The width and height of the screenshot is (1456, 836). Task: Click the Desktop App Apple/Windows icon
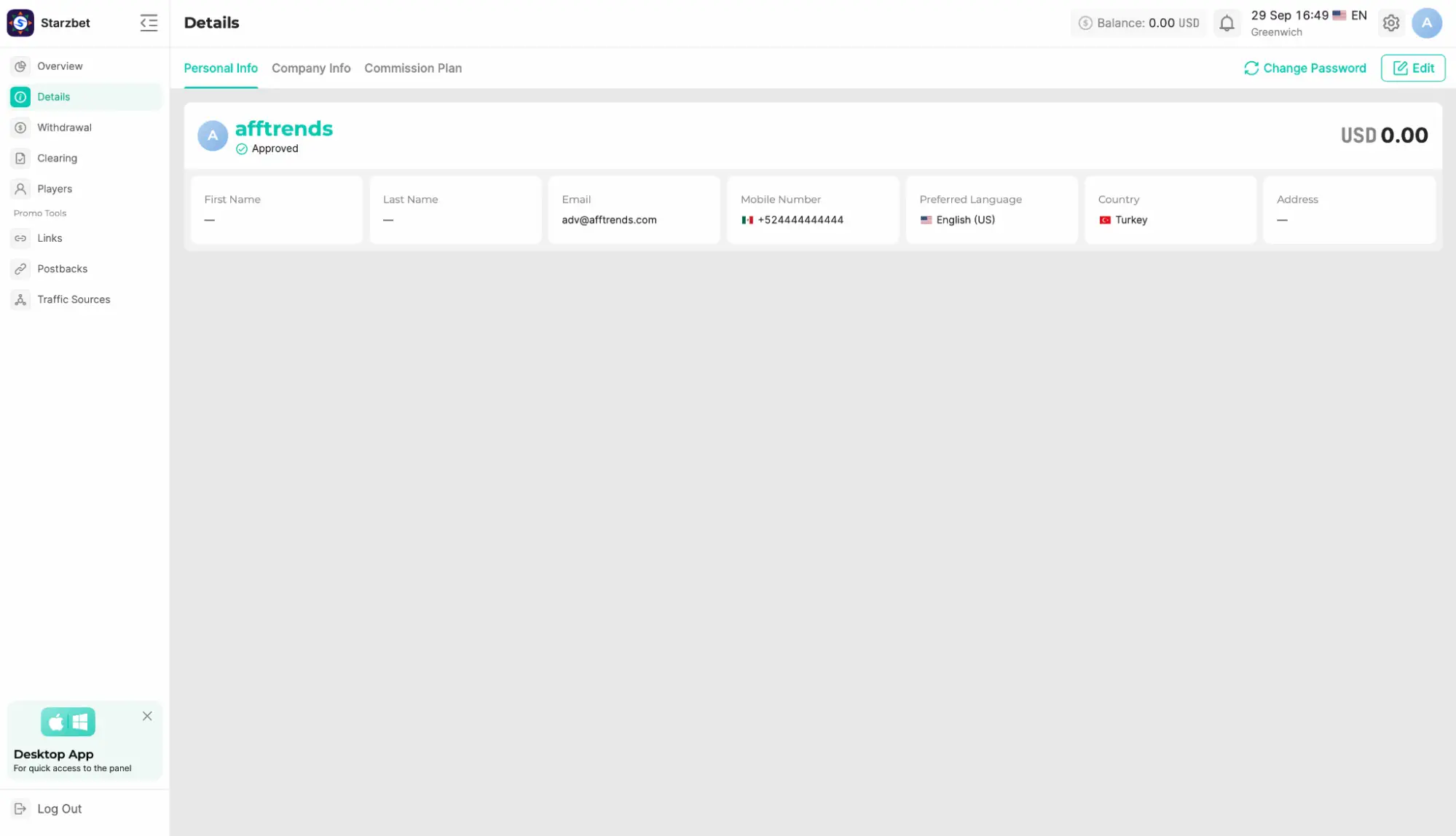pos(68,722)
